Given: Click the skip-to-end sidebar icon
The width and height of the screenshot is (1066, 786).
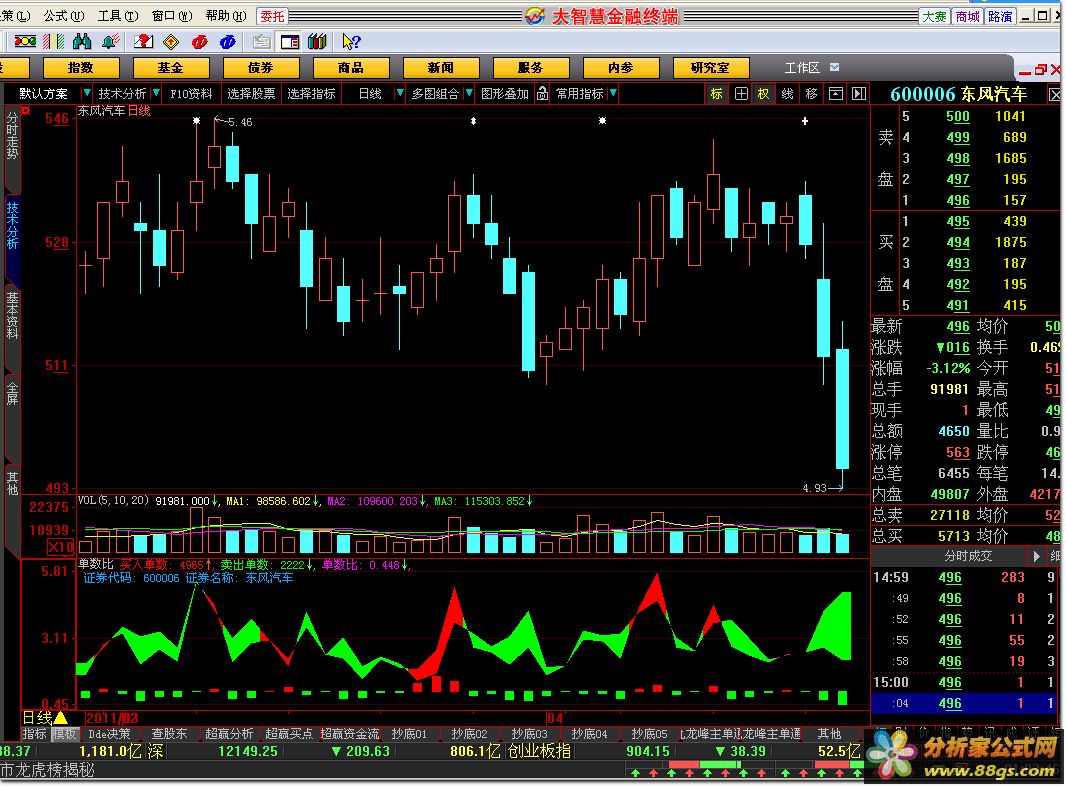Looking at the screenshot, I should (x=859, y=94).
